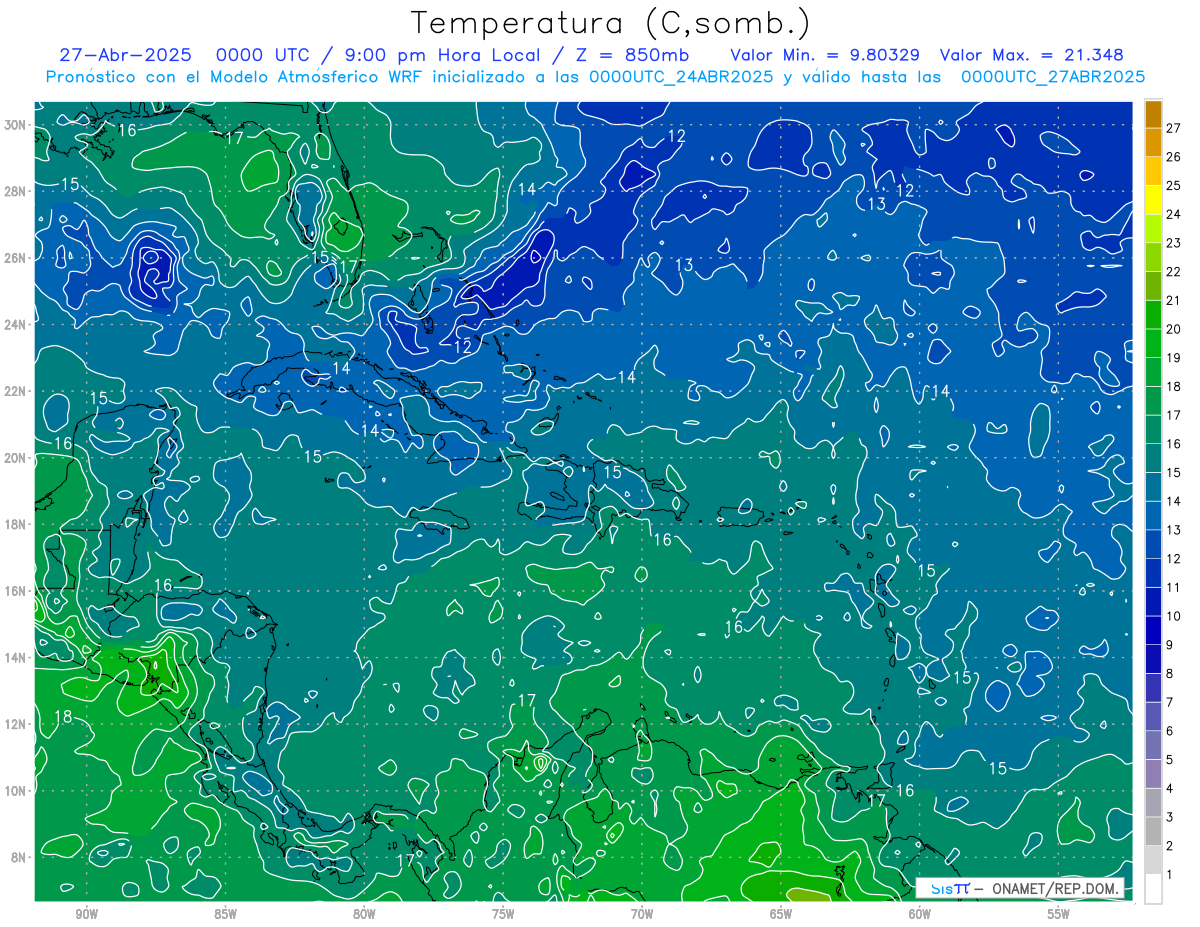Click the 'Z = 850mb' level text

pos(630,55)
